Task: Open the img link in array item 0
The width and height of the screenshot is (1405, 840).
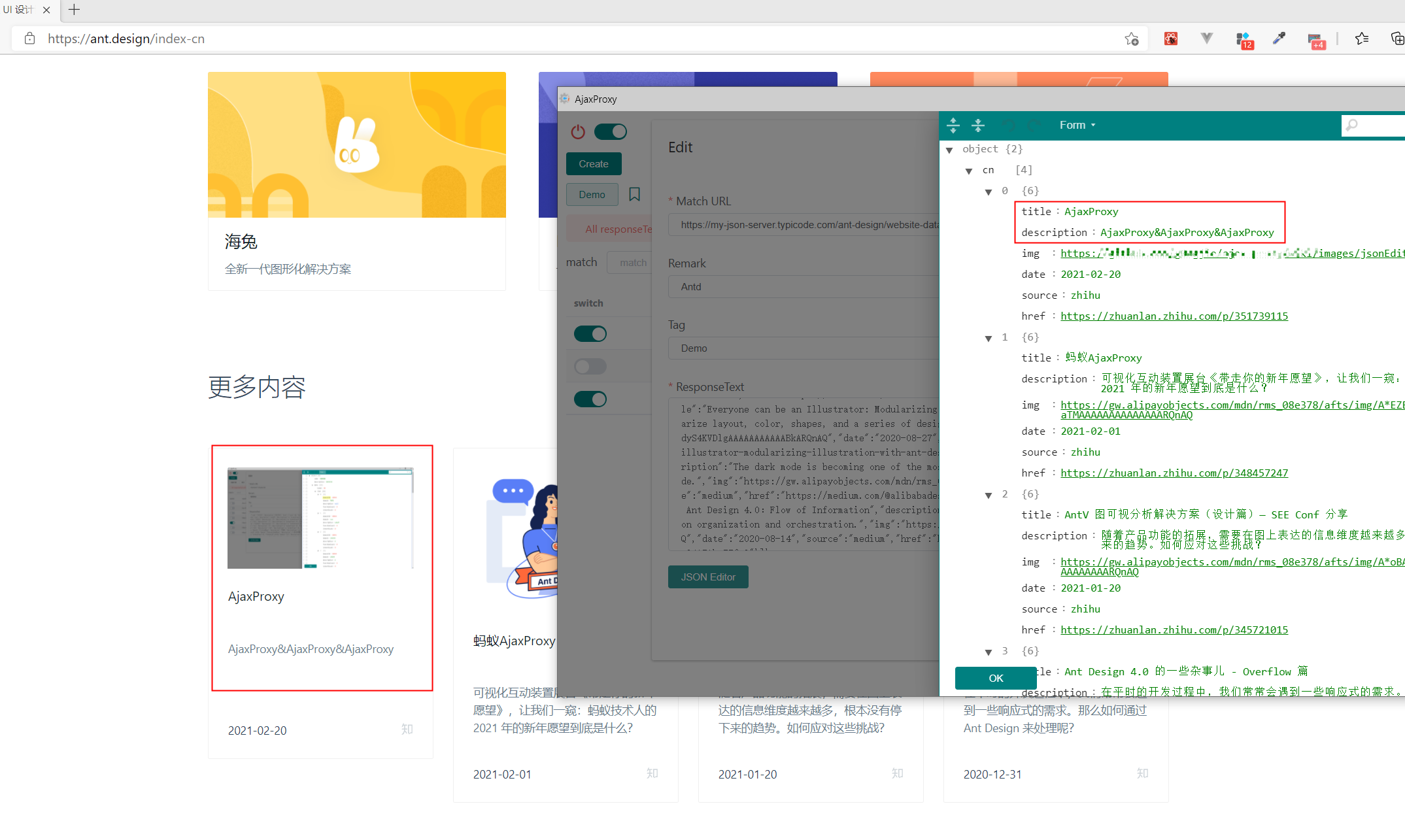Action: click(1232, 253)
